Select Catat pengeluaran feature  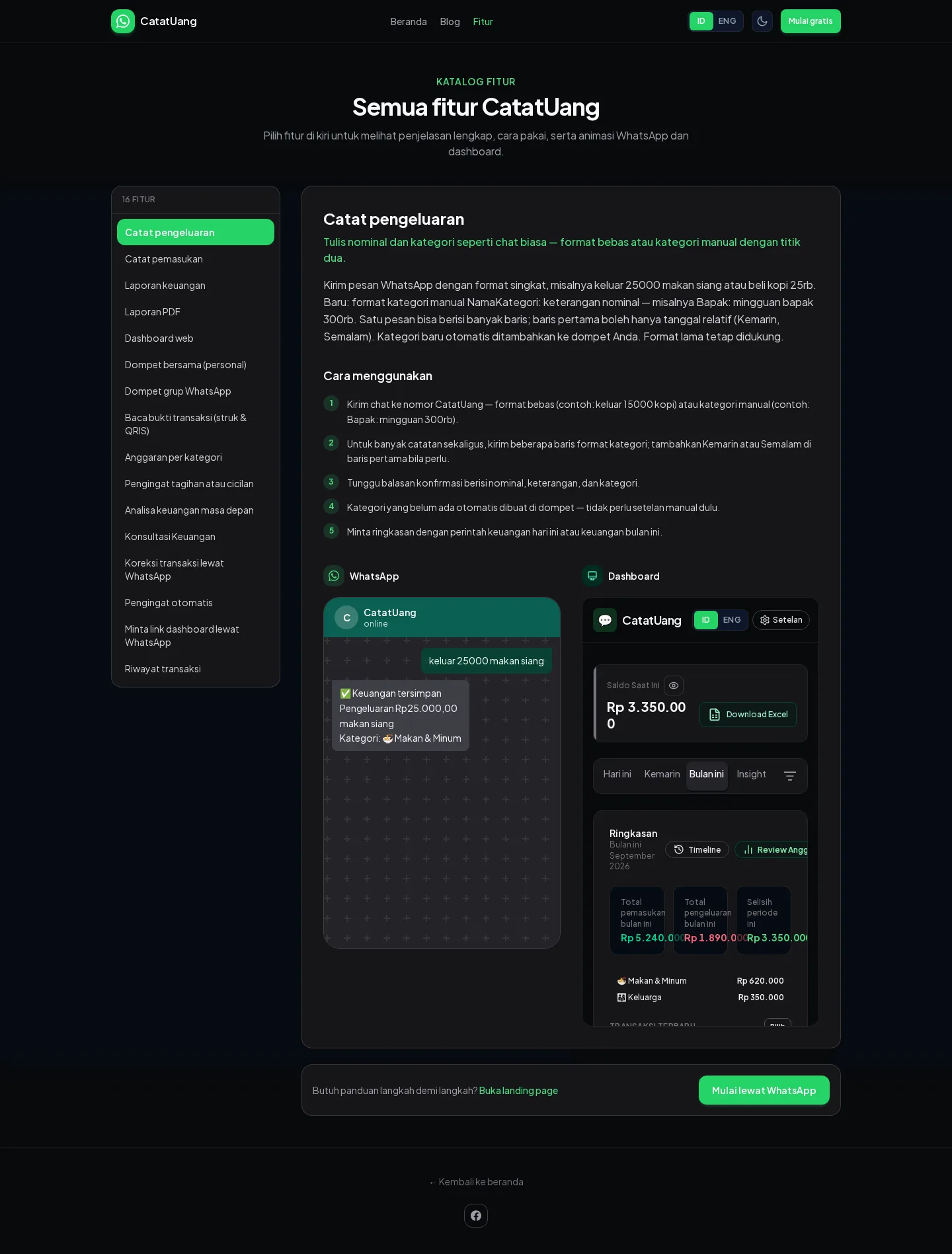pos(196,232)
